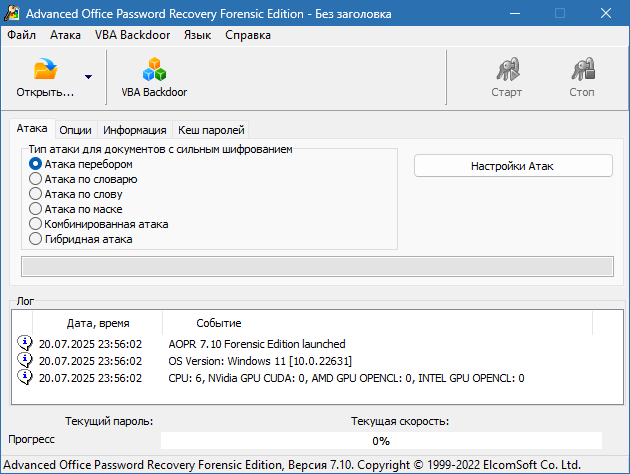Open the Справка menu
Screen dimensions: 630x474
[x=248, y=35]
